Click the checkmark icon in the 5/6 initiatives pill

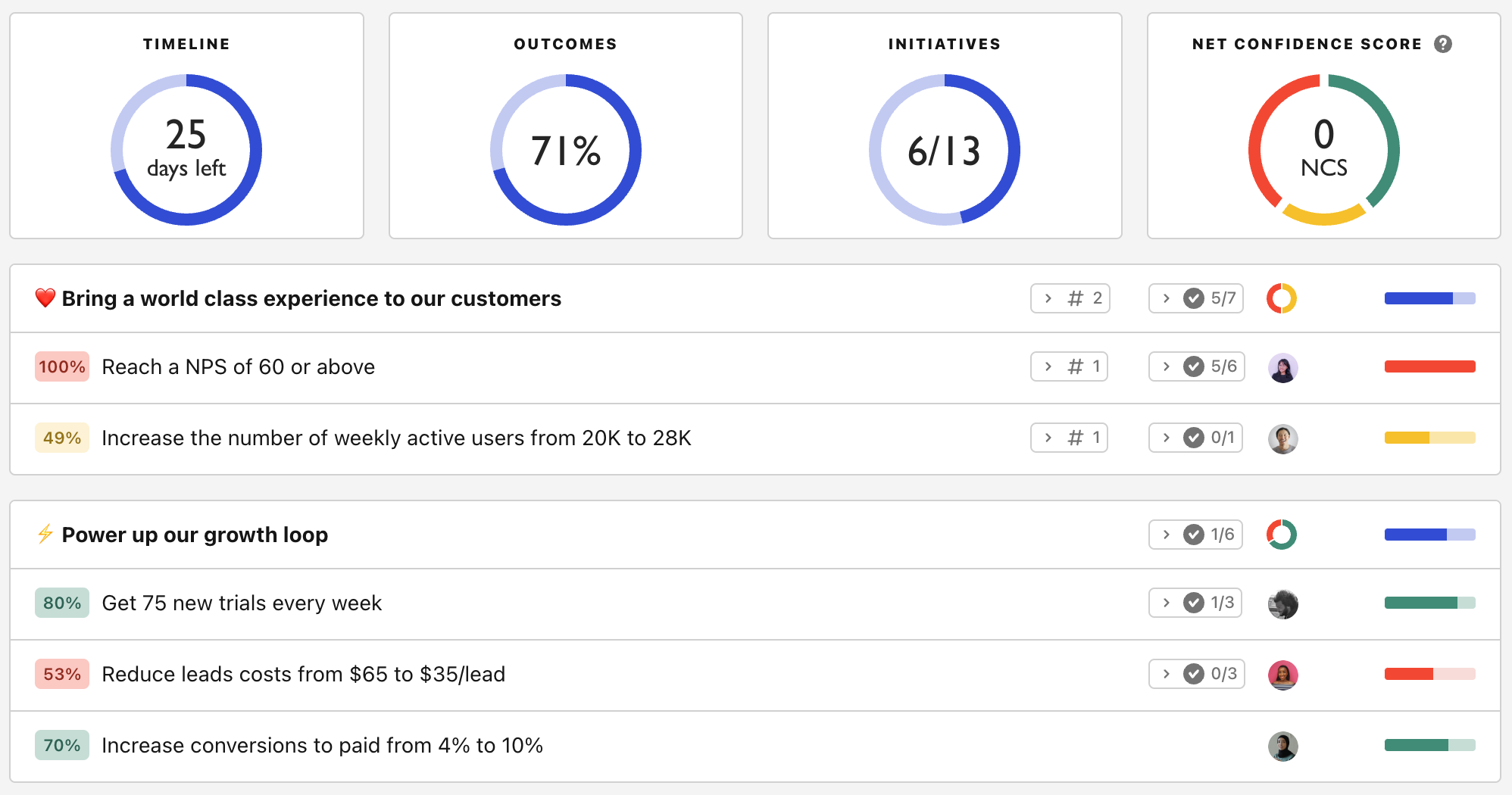coord(1194,366)
